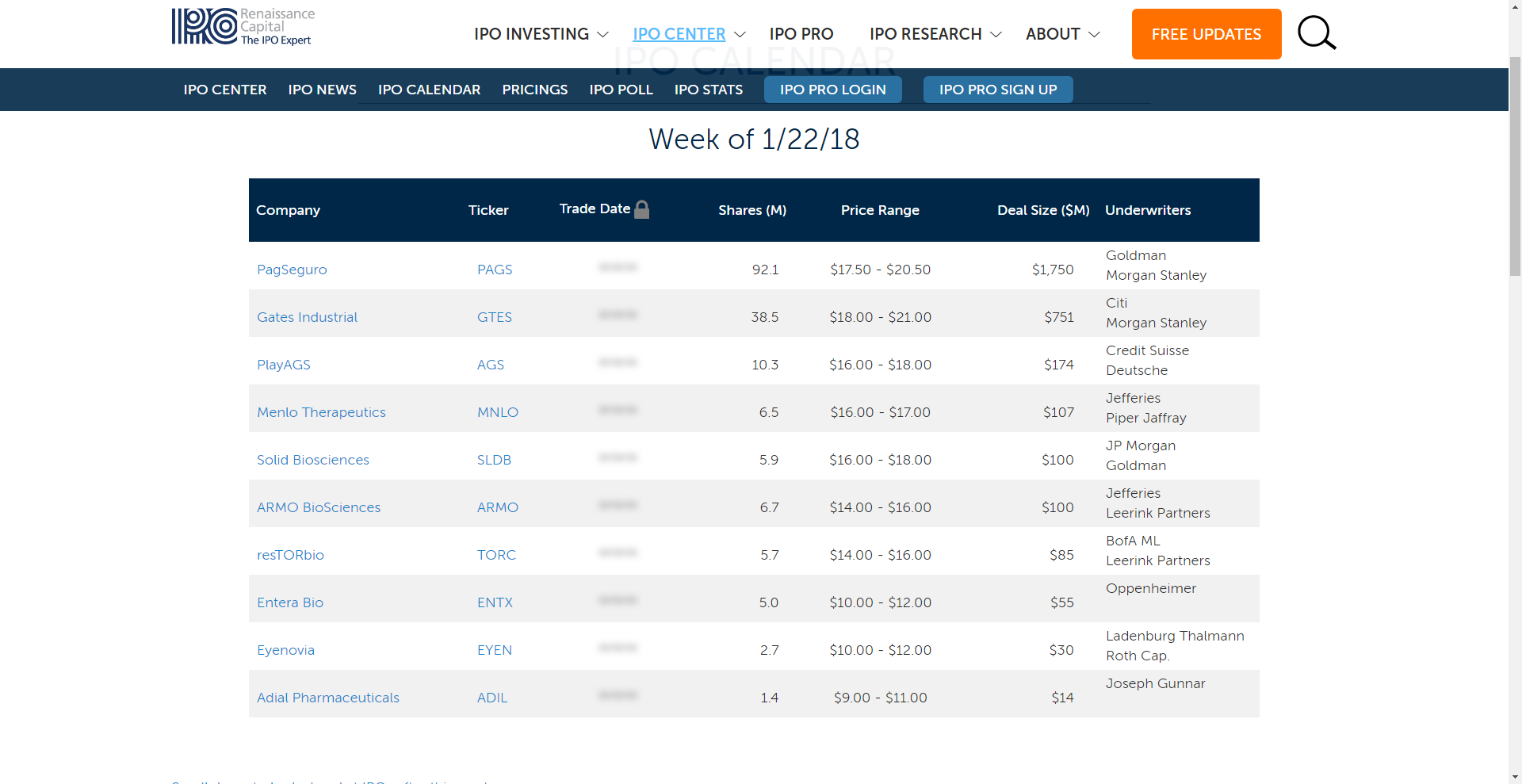Viewport: 1522px width, 784px height.
Task: Open IPO POLL in the sub-navigation
Action: point(621,90)
